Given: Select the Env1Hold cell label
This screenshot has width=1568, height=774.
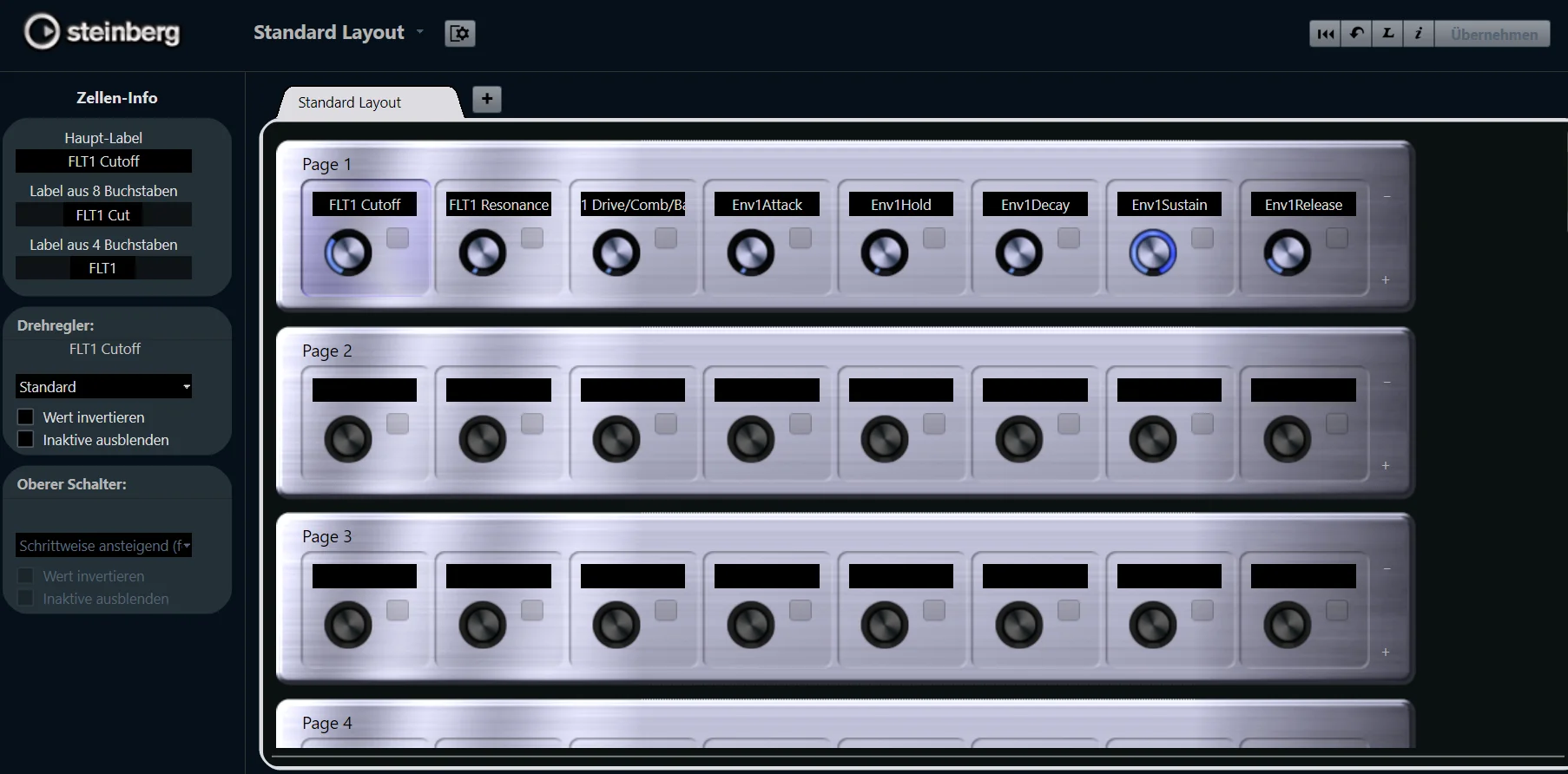Looking at the screenshot, I should tap(901, 205).
